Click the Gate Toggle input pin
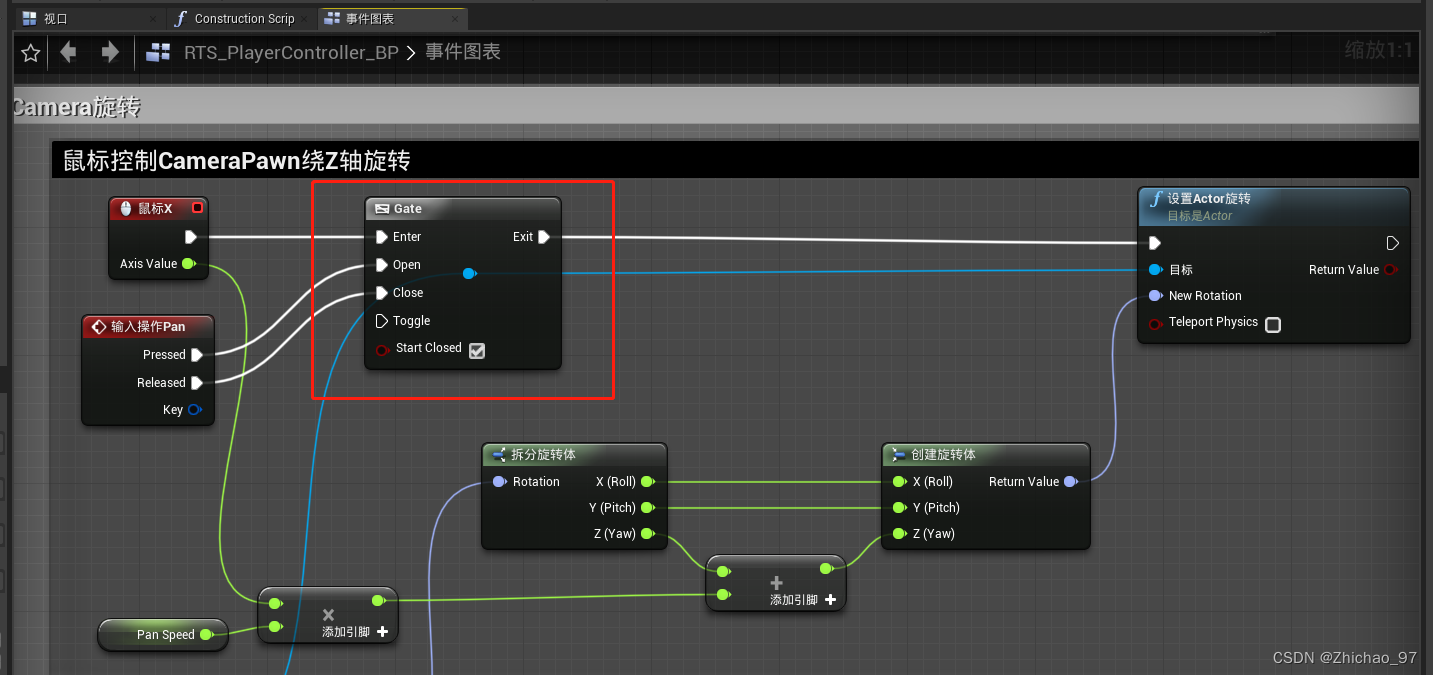The image size is (1433, 675). coord(381,321)
